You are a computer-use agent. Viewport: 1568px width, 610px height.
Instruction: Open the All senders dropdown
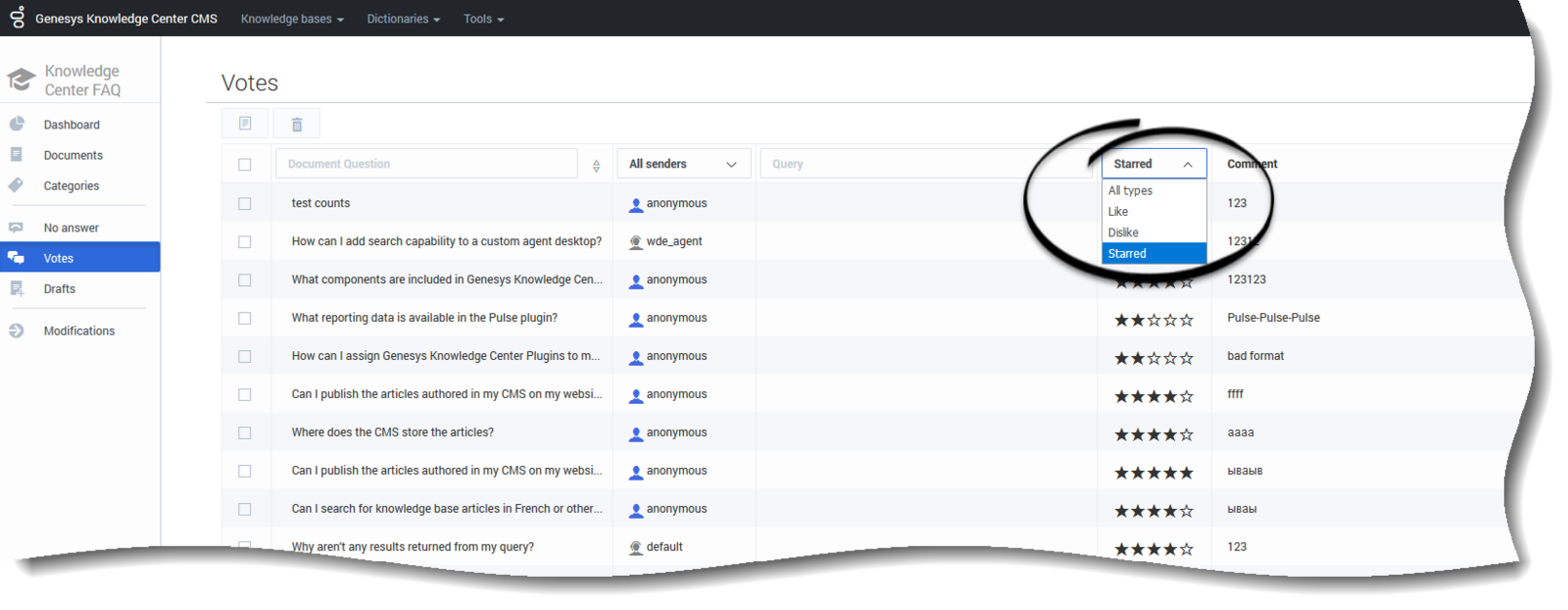(x=683, y=164)
